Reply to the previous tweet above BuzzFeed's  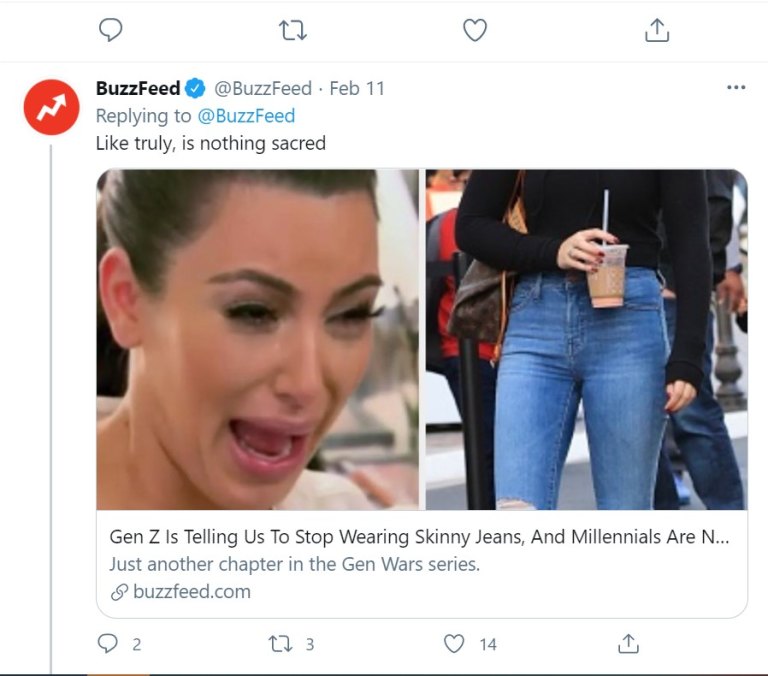[x=110, y=31]
